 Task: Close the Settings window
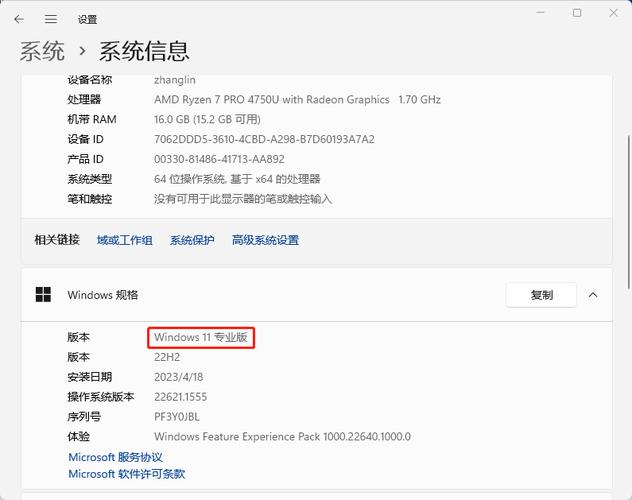(613, 13)
